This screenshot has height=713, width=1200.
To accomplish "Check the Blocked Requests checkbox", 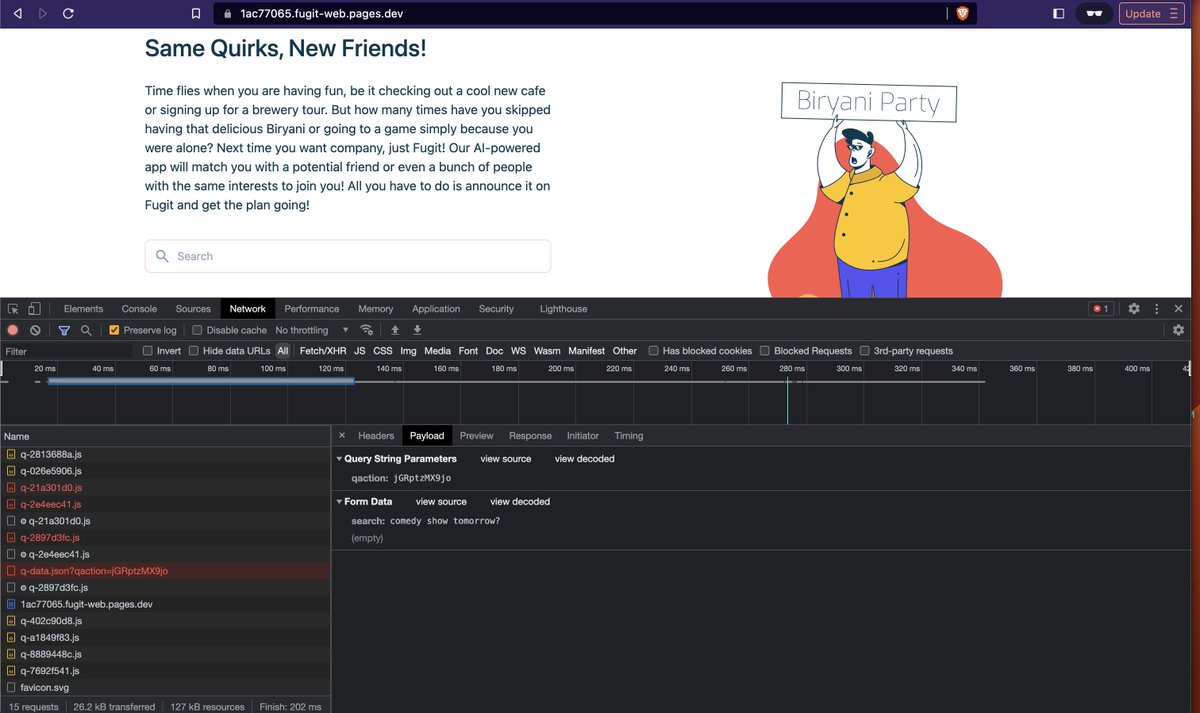I will [x=765, y=351].
